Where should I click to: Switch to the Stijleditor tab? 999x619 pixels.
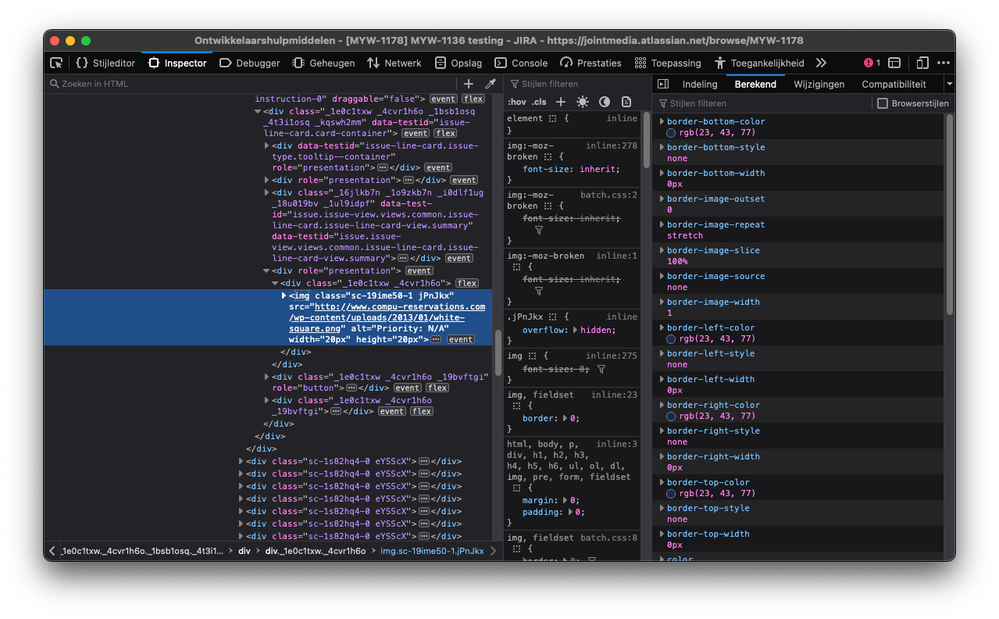(106, 63)
